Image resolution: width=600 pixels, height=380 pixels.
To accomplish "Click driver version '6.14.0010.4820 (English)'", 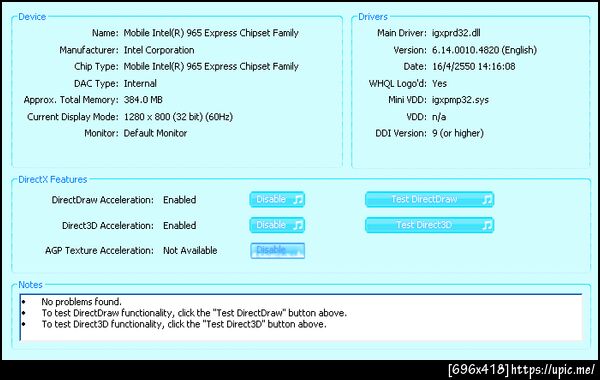I will point(484,50).
